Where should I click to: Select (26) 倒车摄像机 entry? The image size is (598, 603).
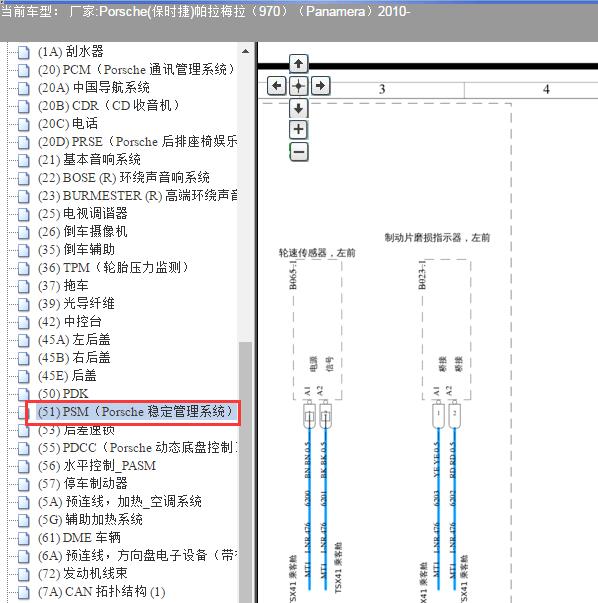82,232
